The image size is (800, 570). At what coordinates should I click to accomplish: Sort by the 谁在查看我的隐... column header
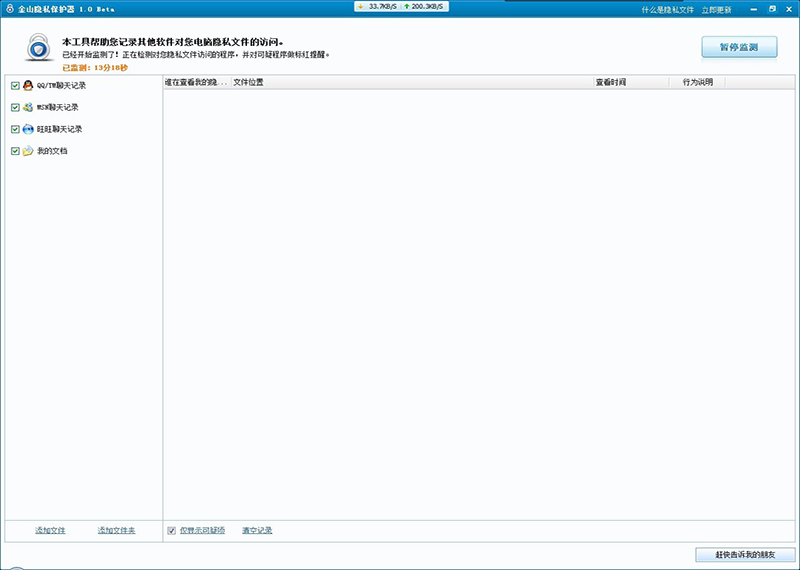(x=197, y=82)
